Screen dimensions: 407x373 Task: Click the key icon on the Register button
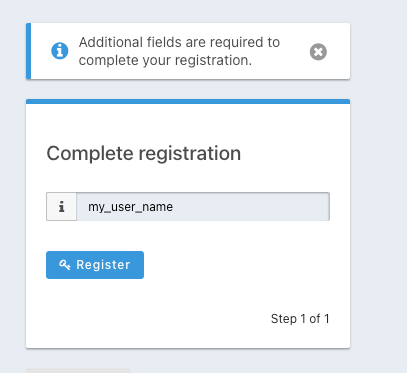coord(65,265)
